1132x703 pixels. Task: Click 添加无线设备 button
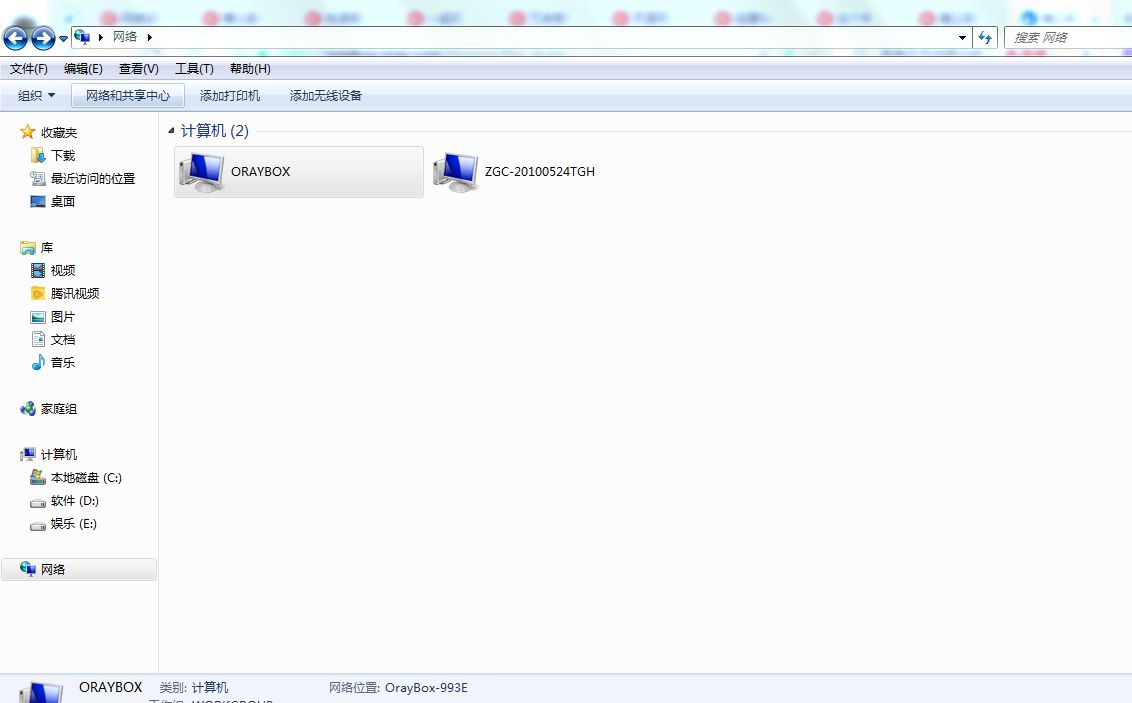pos(326,95)
